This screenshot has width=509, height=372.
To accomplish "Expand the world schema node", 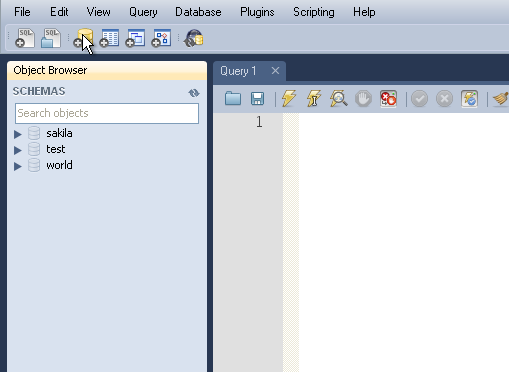I will [18, 166].
